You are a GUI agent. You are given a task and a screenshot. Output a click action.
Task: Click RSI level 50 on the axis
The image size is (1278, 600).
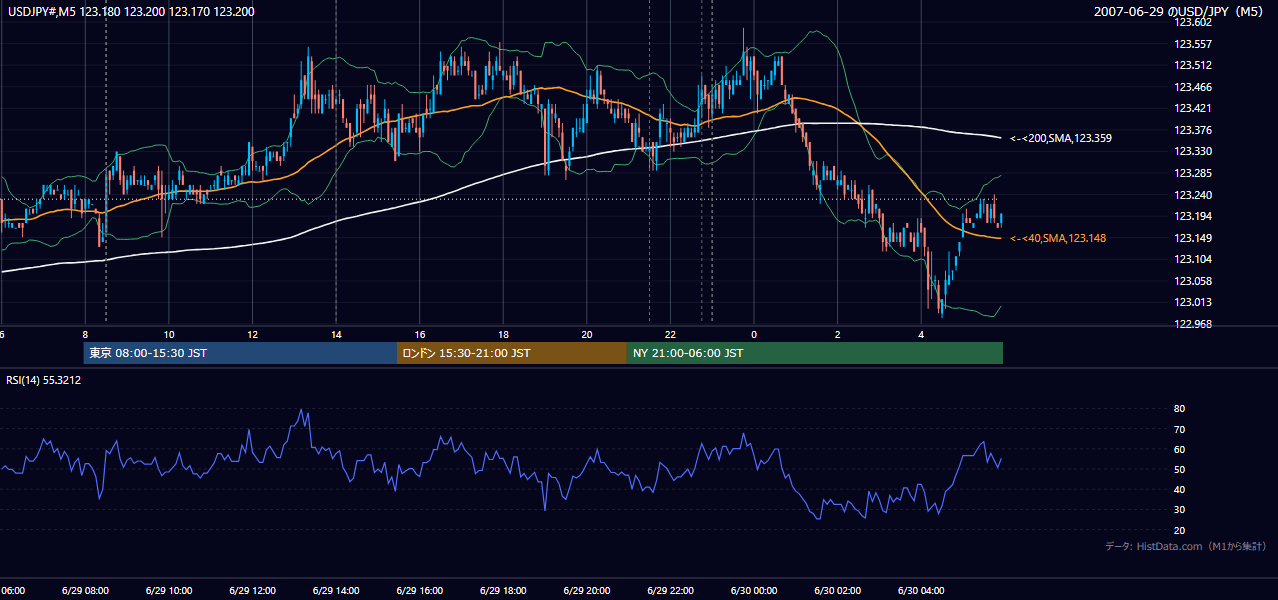point(1180,469)
